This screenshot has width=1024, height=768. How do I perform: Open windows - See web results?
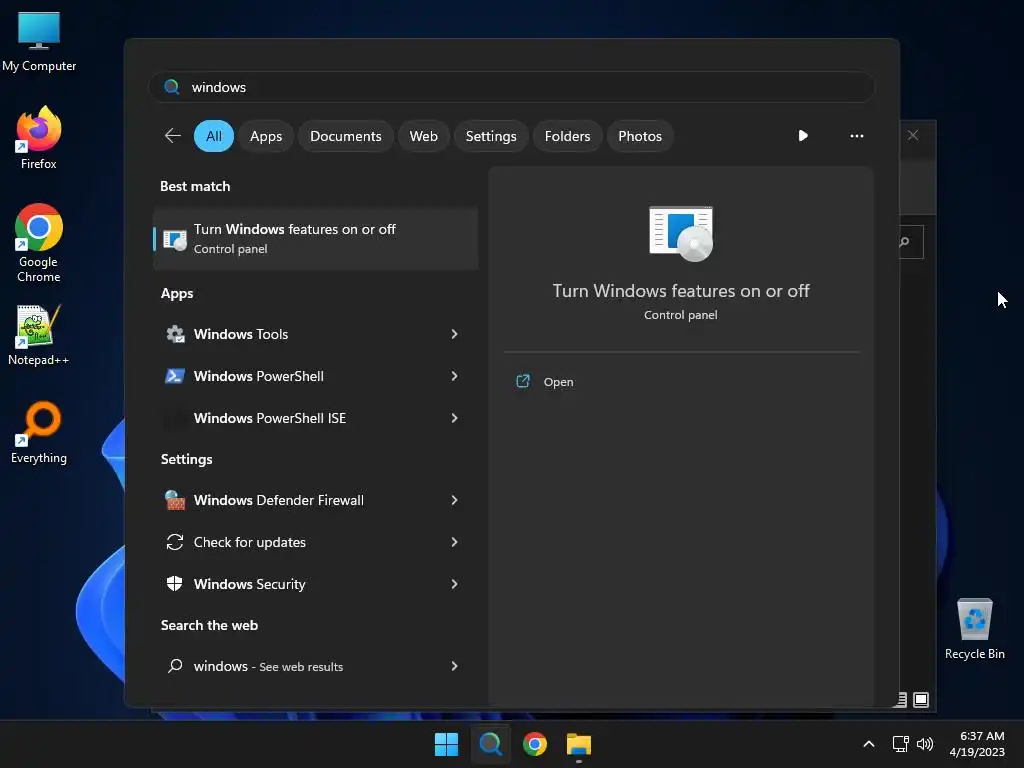tap(315, 666)
